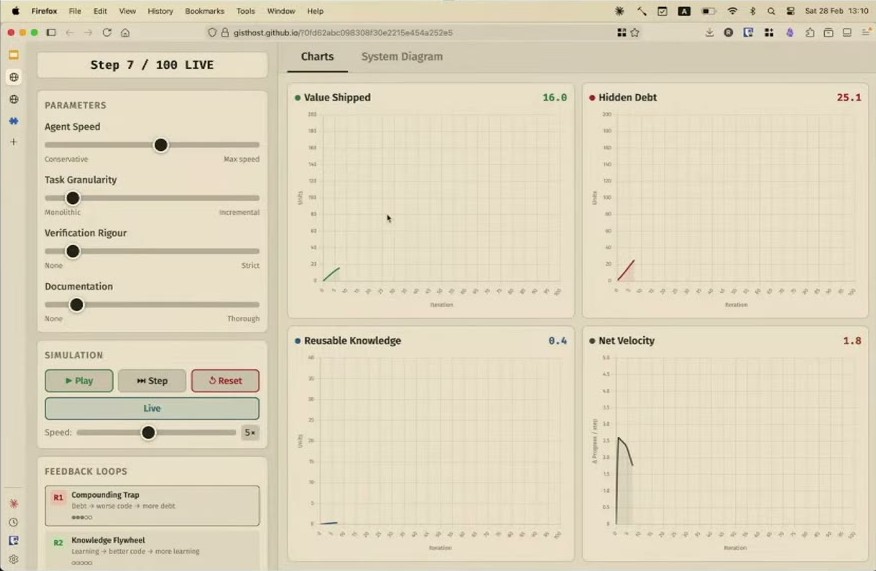Open the Window menu

pos(280,11)
